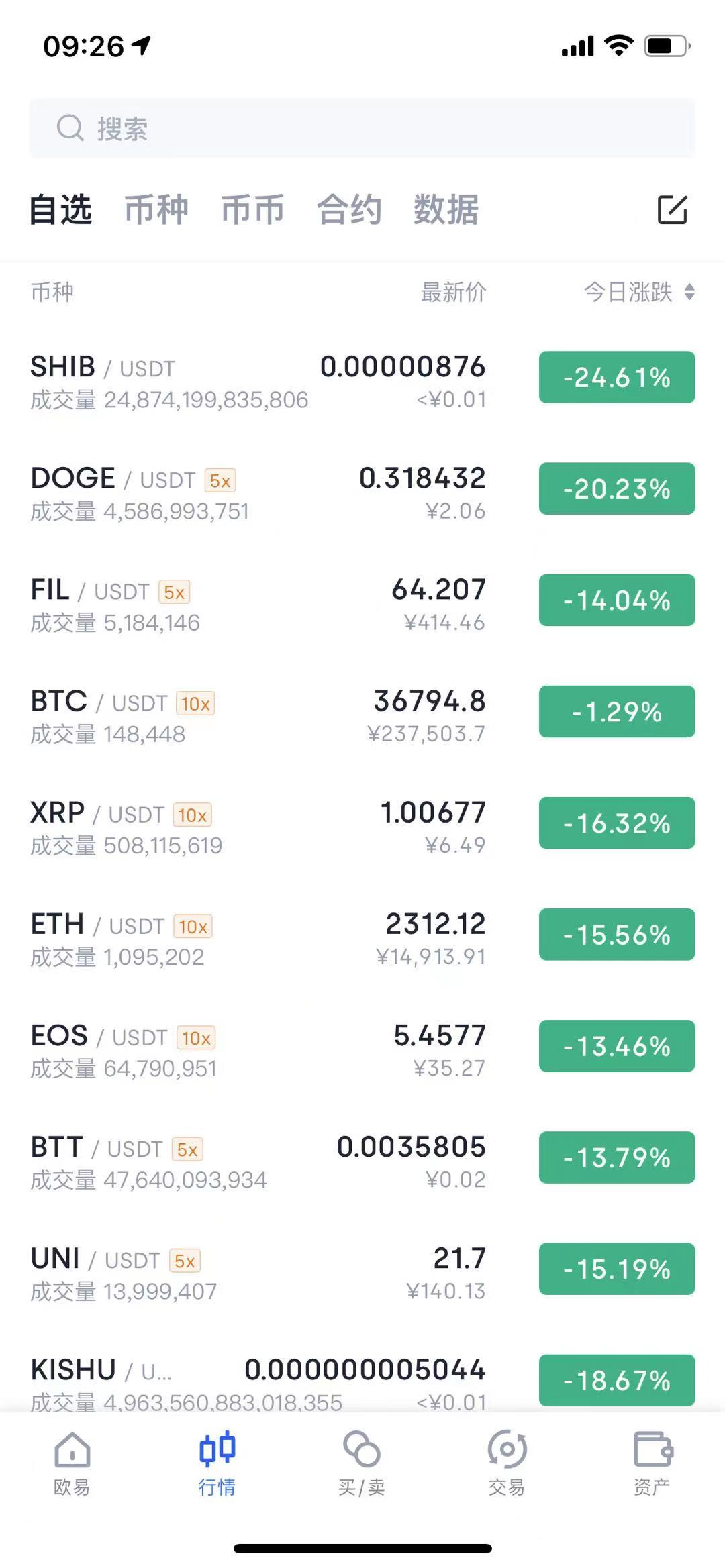Tap the Wi-Fi status icon

(x=618, y=46)
